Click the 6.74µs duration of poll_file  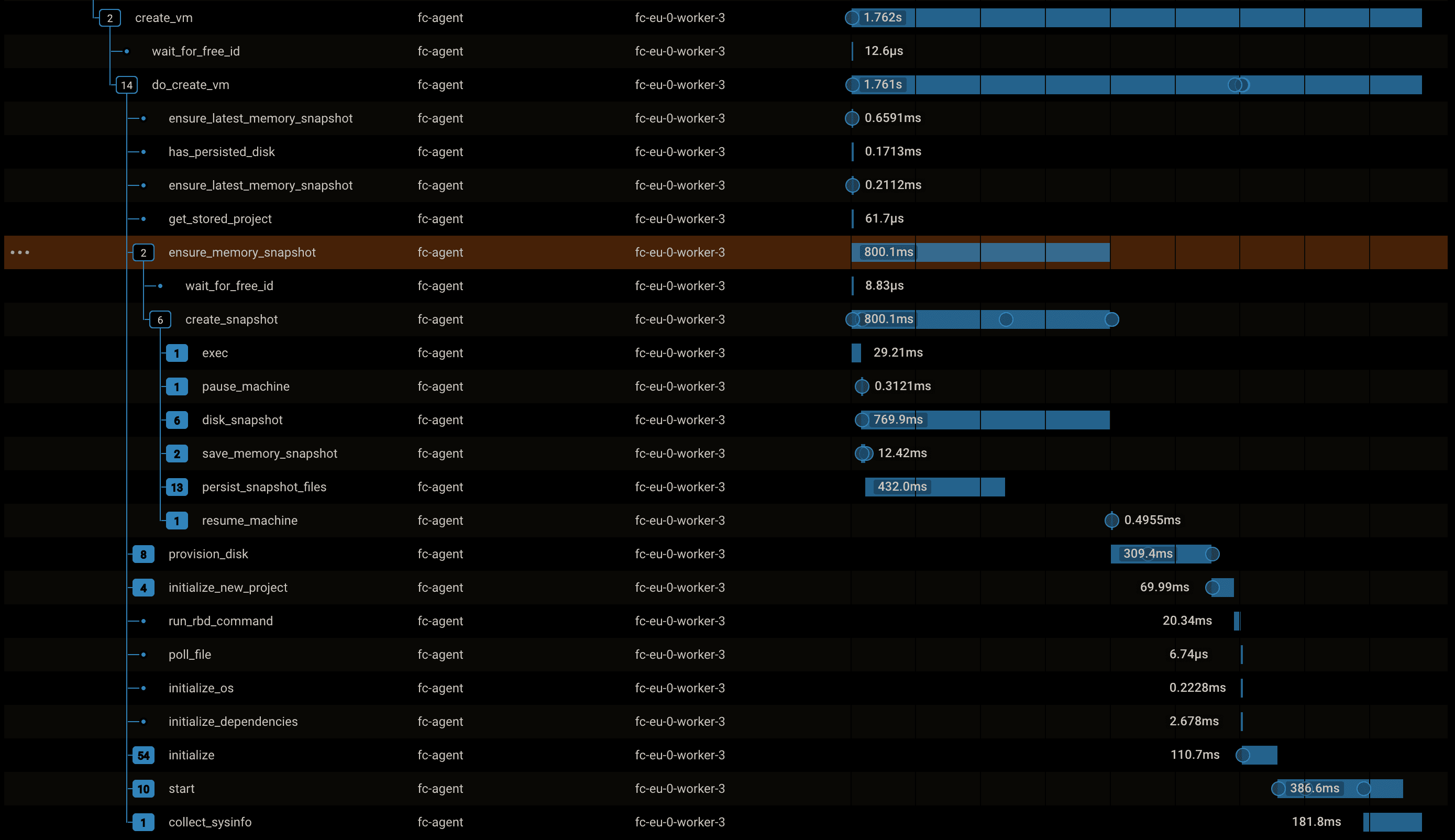pos(1188,654)
